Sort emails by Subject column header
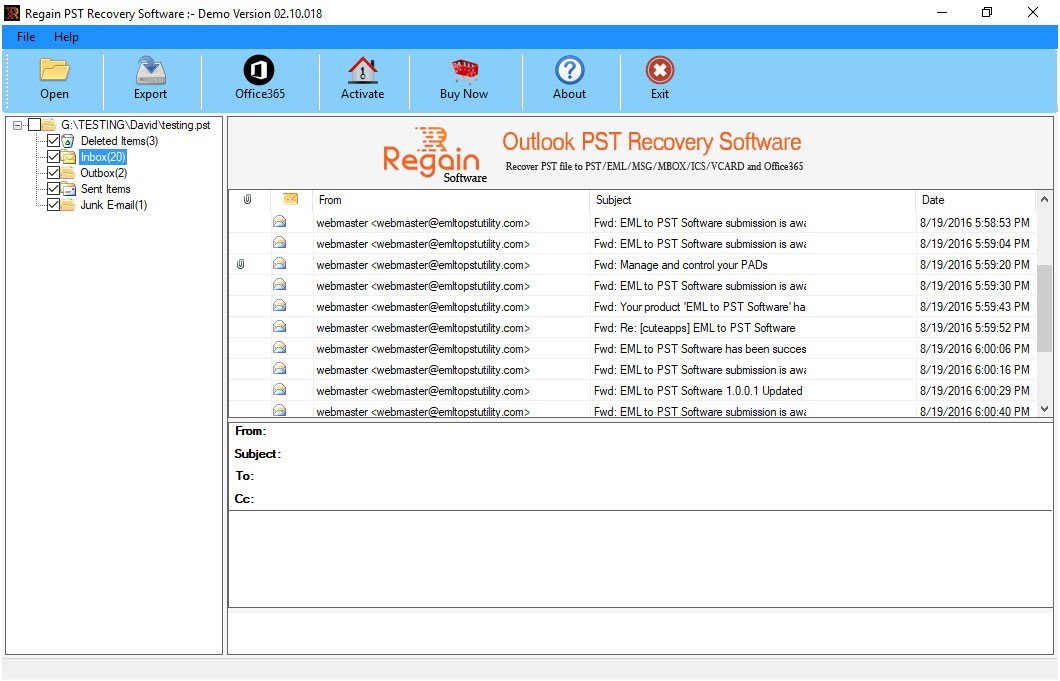This screenshot has width=1060, height=681. pos(752,199)
